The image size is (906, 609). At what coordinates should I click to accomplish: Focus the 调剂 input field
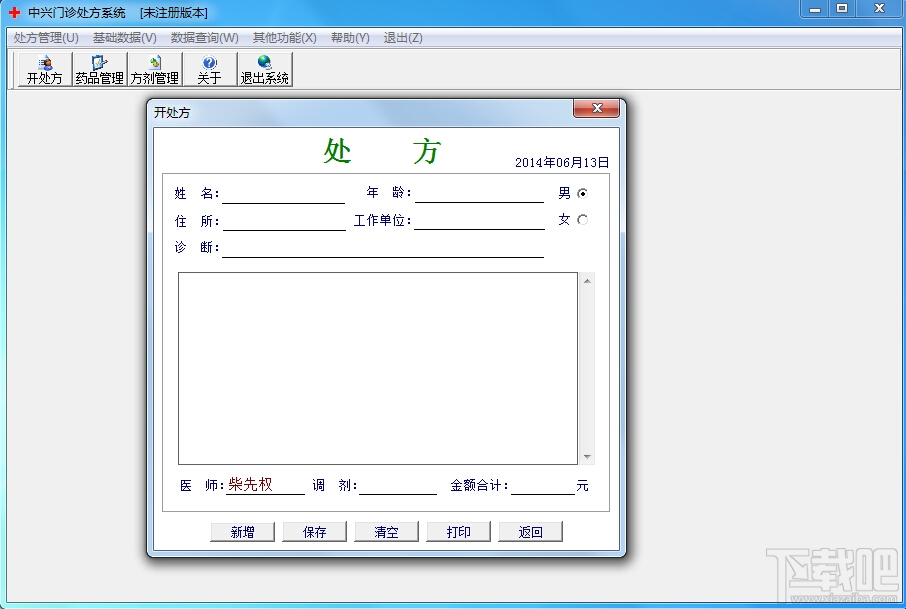click(398, 485)
